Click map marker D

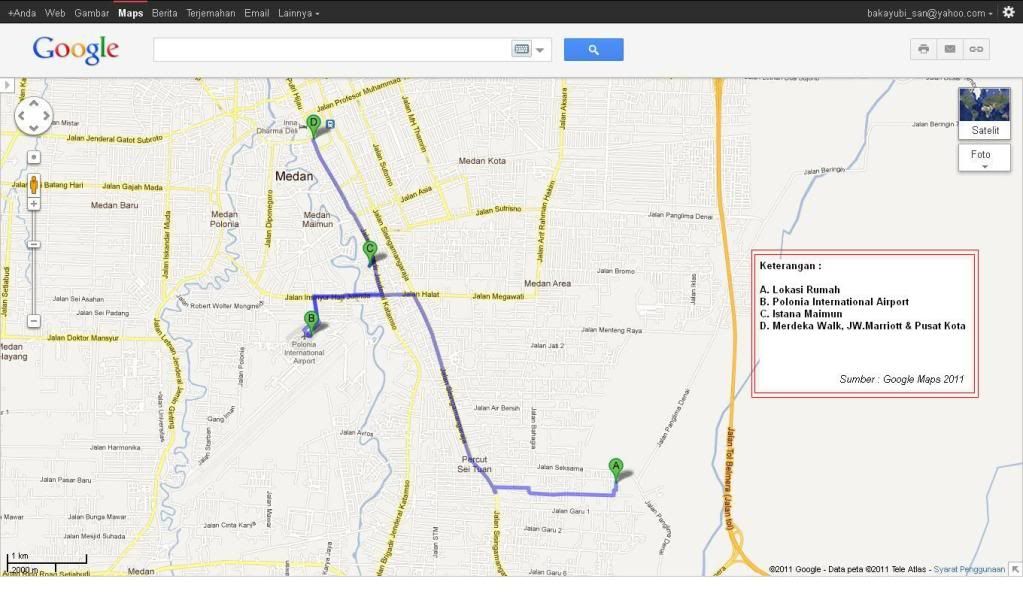[x=313, y=126]
